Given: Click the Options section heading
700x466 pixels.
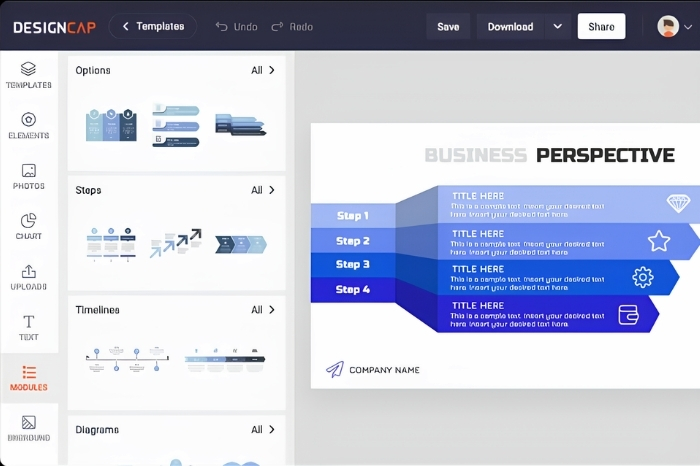Looking at the screenshot, I should 93,71.
